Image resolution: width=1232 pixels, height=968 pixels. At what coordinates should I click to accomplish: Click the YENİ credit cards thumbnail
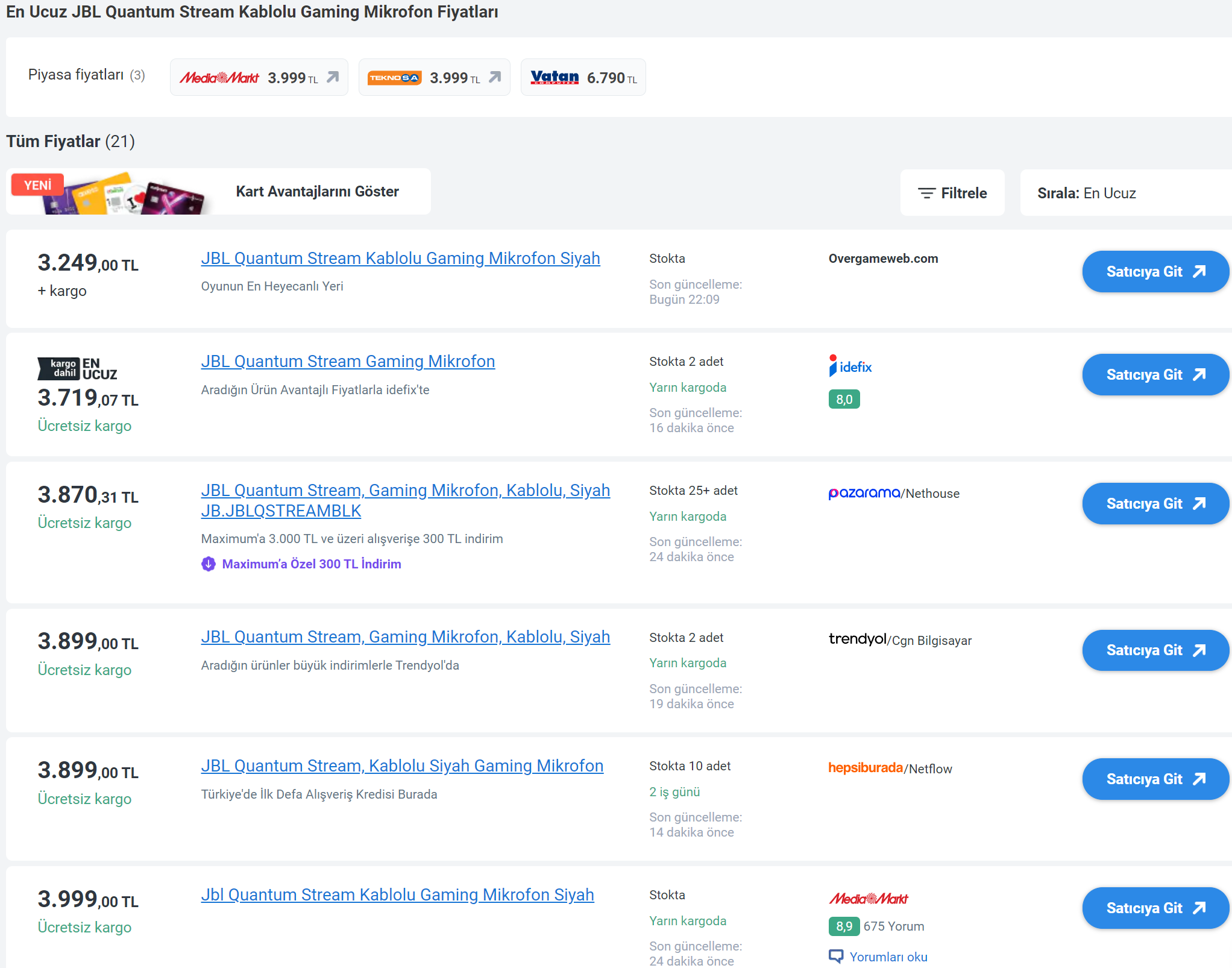tap(108, 193)
